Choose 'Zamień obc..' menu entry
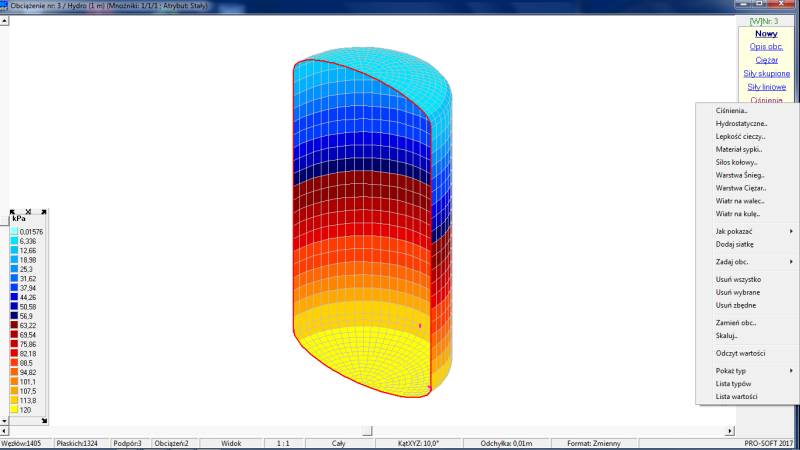The width and height of the screenshot is (800, 450). [736, 323]
